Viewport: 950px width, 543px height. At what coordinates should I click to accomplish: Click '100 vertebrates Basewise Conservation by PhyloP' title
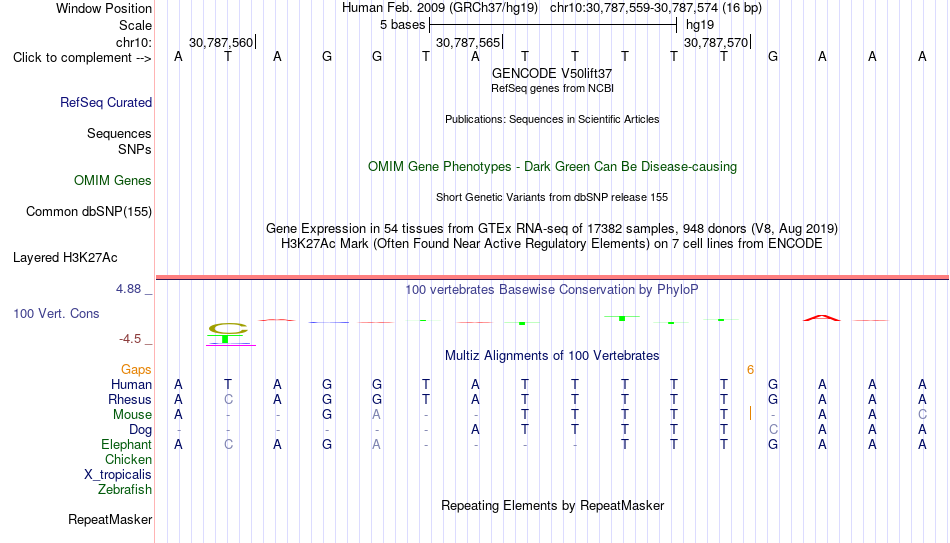coord(552,290)
